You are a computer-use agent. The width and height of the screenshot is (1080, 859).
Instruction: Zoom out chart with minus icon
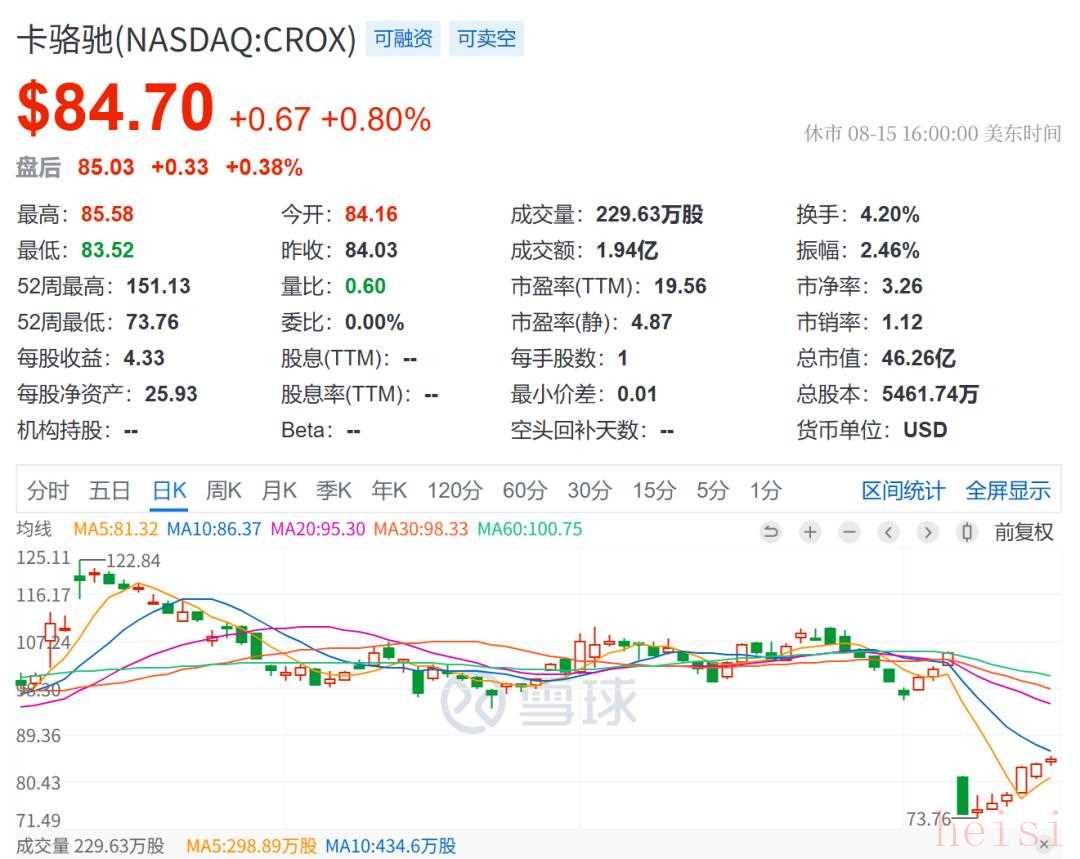pyautogui.click(x=849, y=532)
